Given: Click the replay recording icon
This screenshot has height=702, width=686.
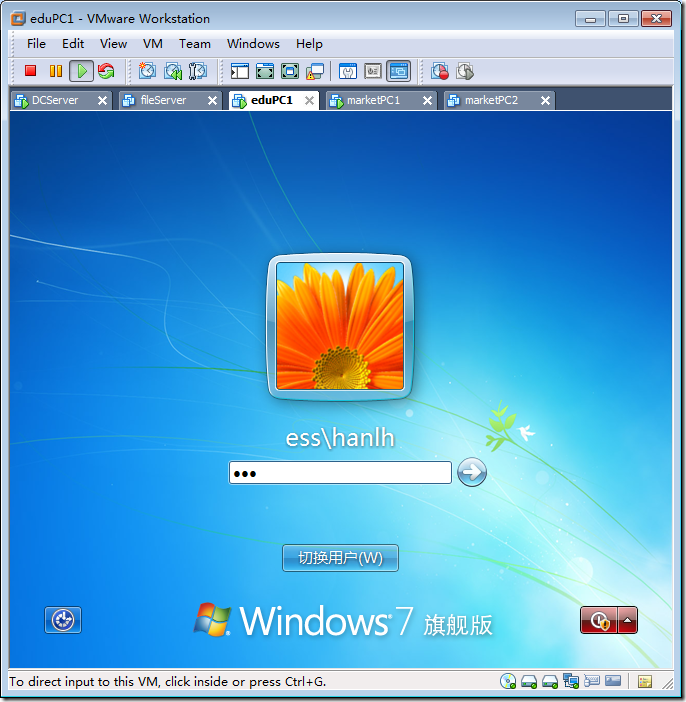Looking at the screenshot, I should 465,71.
